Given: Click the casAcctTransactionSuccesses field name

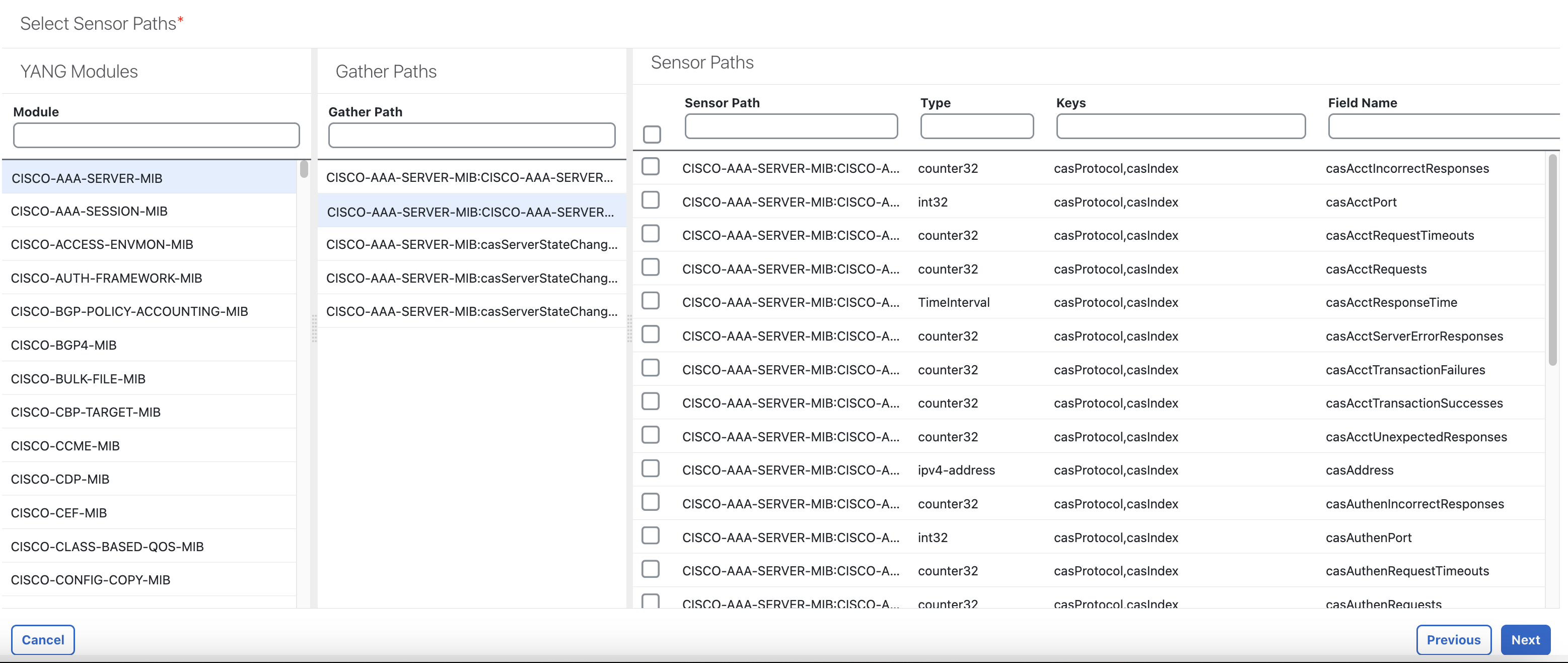Looking at the screenshot, I should pyautogui.click(x=1414, y=403).
